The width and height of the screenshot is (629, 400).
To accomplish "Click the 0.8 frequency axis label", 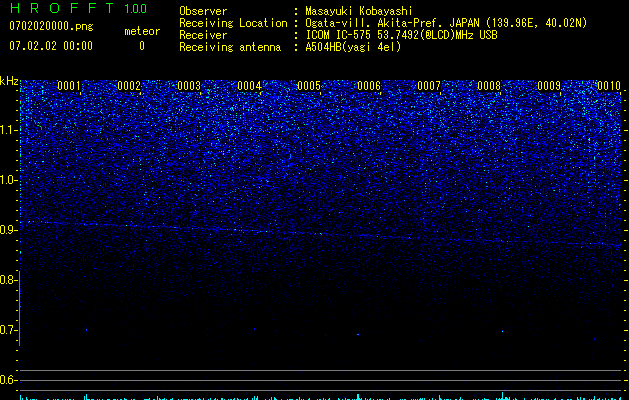I will 8,280.
